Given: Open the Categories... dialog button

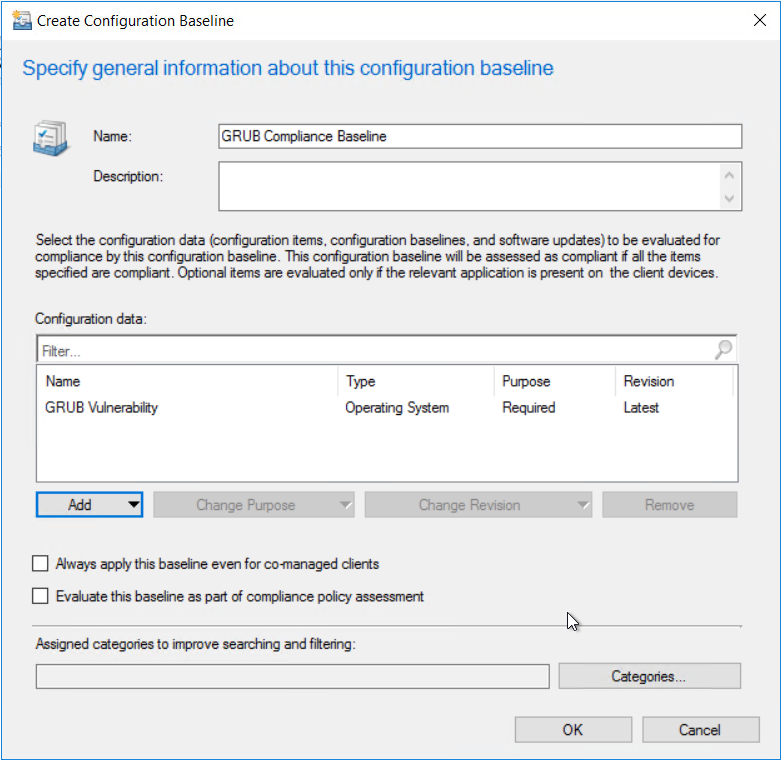Looking at the screenshot, I should pos(649,677).
